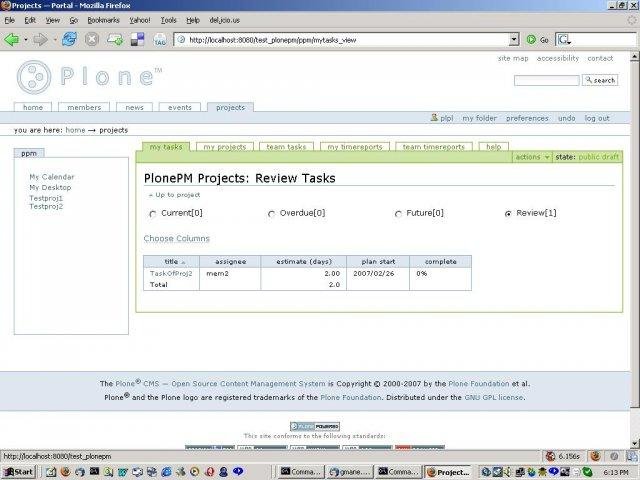Open the TaskOfProj2 task link

click(171, 273)
